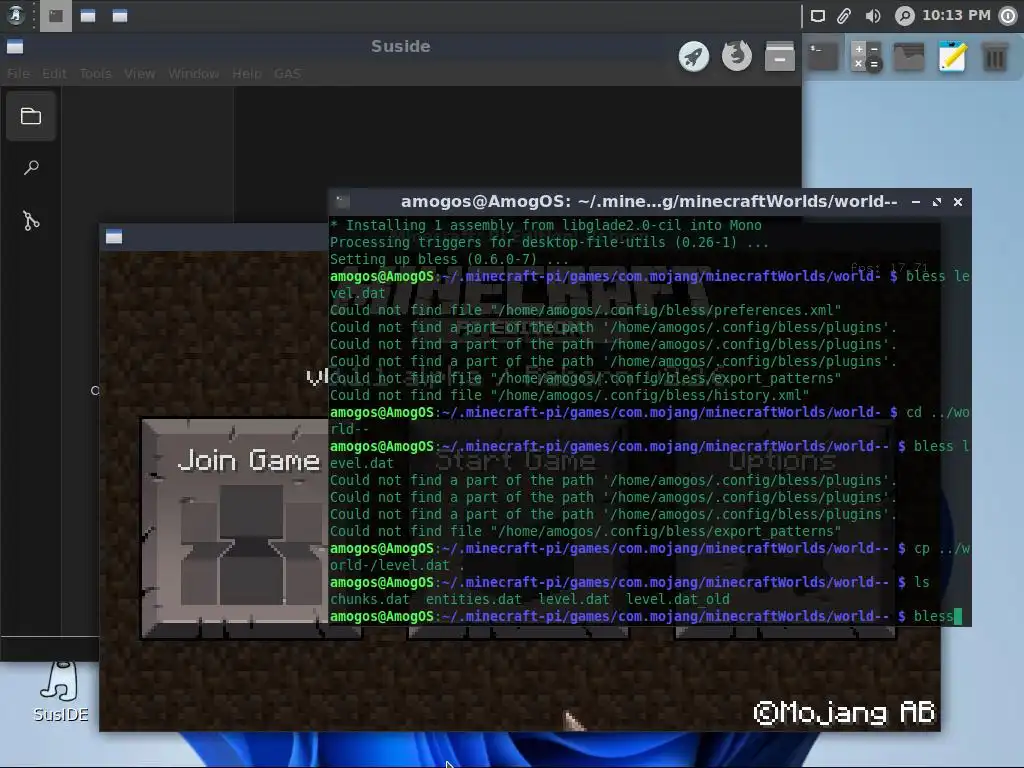
Task: Open the file archive drawer icon in dock
Action: click(780, 56)
